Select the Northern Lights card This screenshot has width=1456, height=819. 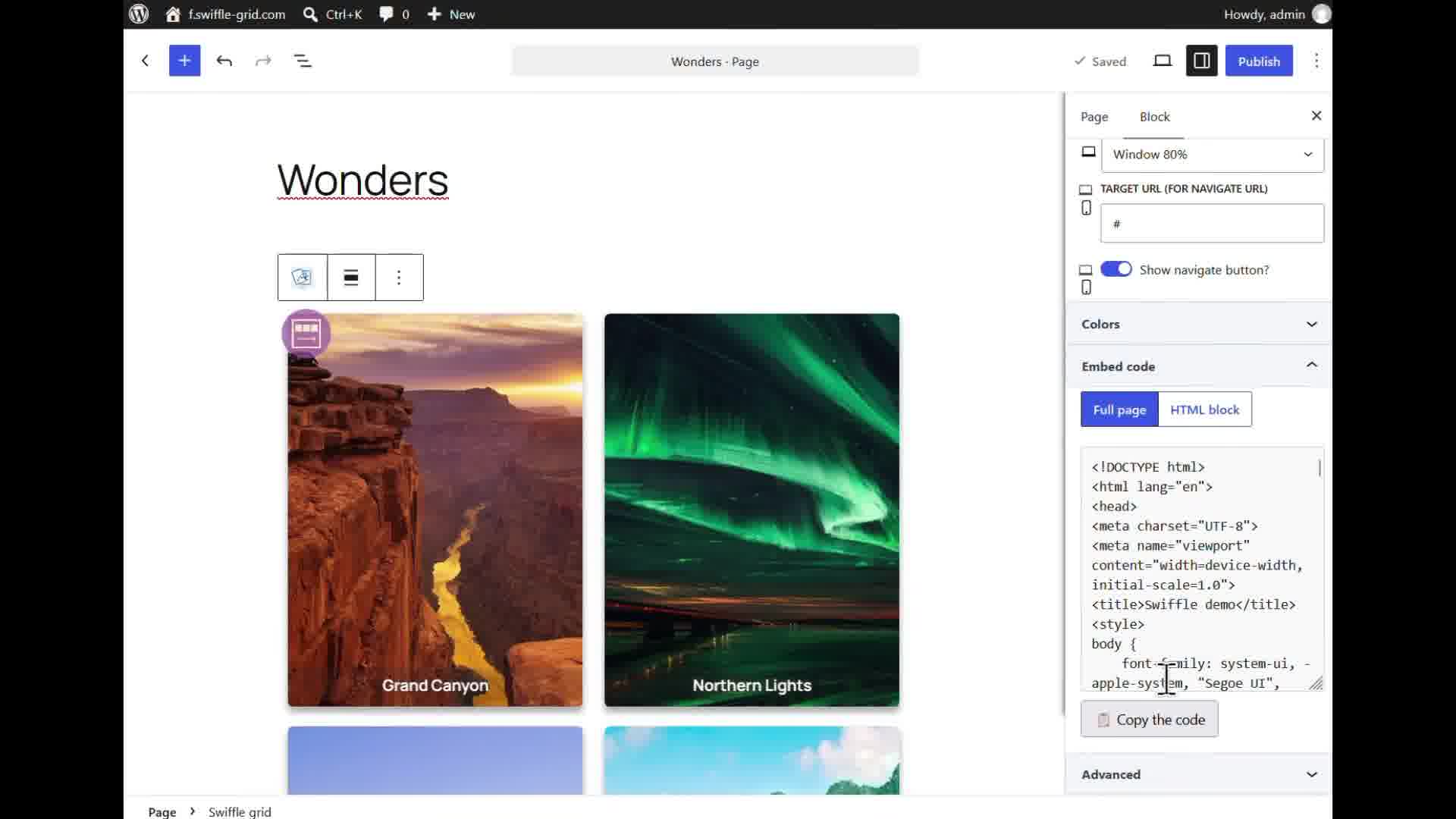pyautogui.click(x=752, y=510)
